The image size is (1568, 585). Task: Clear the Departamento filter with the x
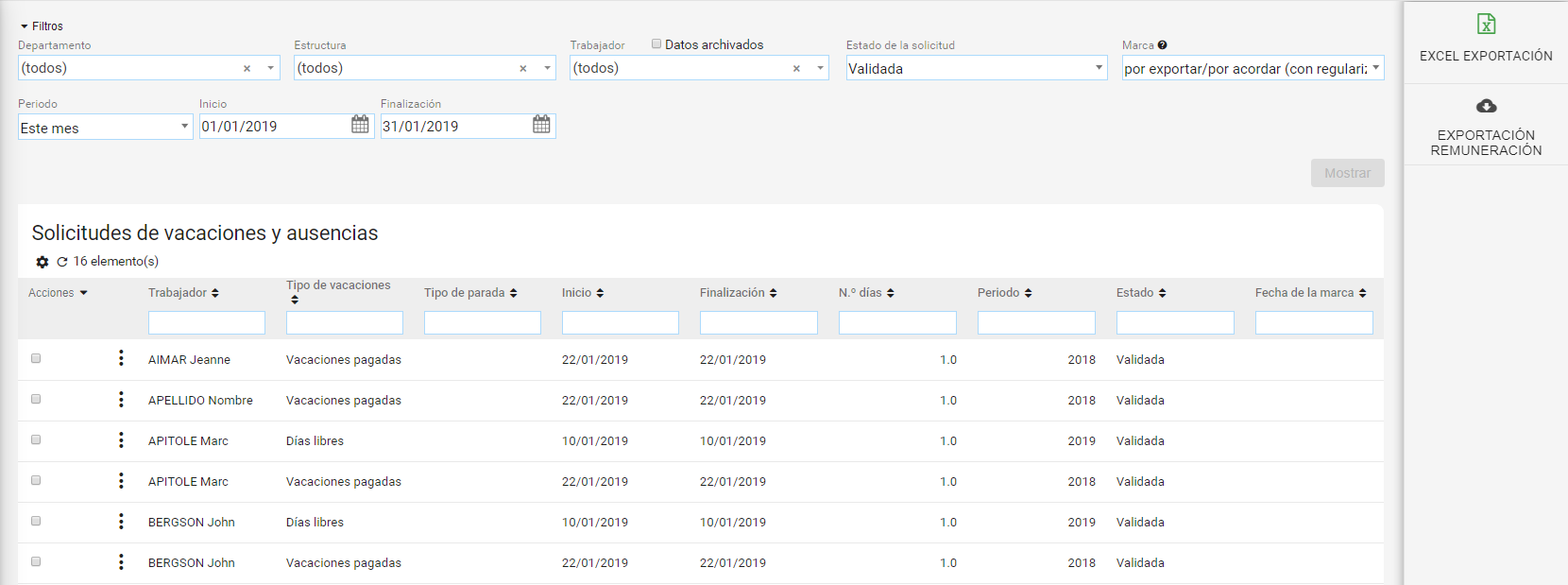pyautogui.click(x=247, y=69)
